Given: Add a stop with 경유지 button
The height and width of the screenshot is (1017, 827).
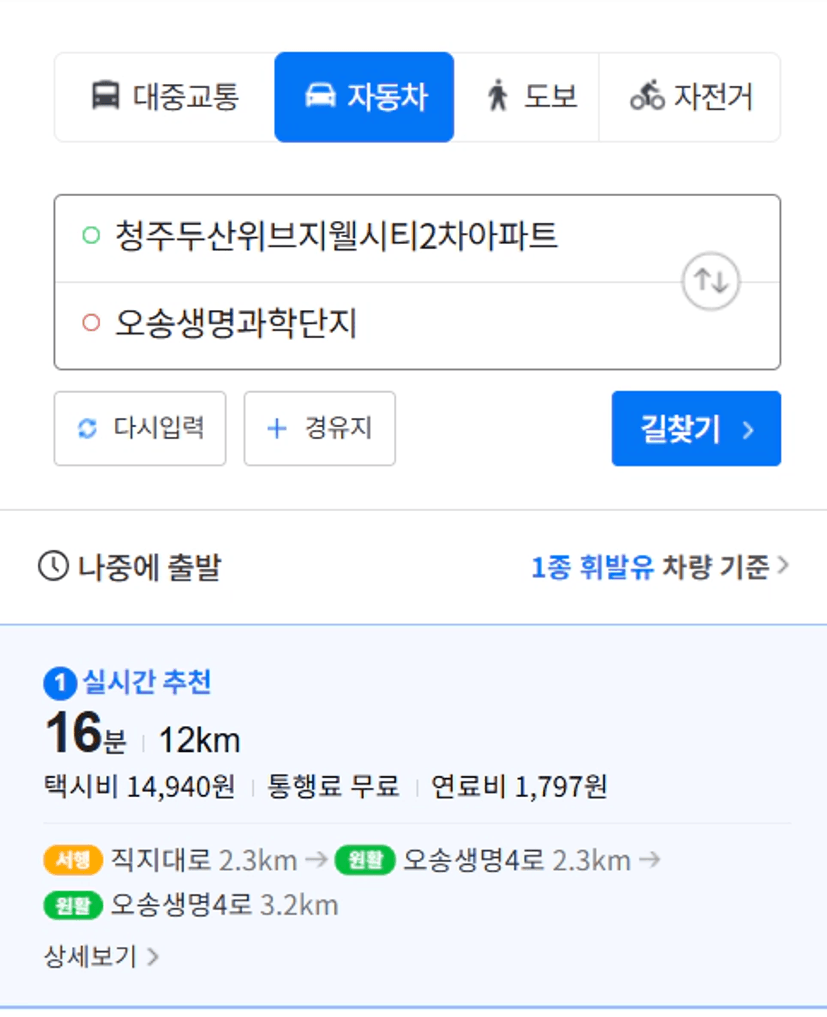Looking at the screenshot, I should pos(320,428).
